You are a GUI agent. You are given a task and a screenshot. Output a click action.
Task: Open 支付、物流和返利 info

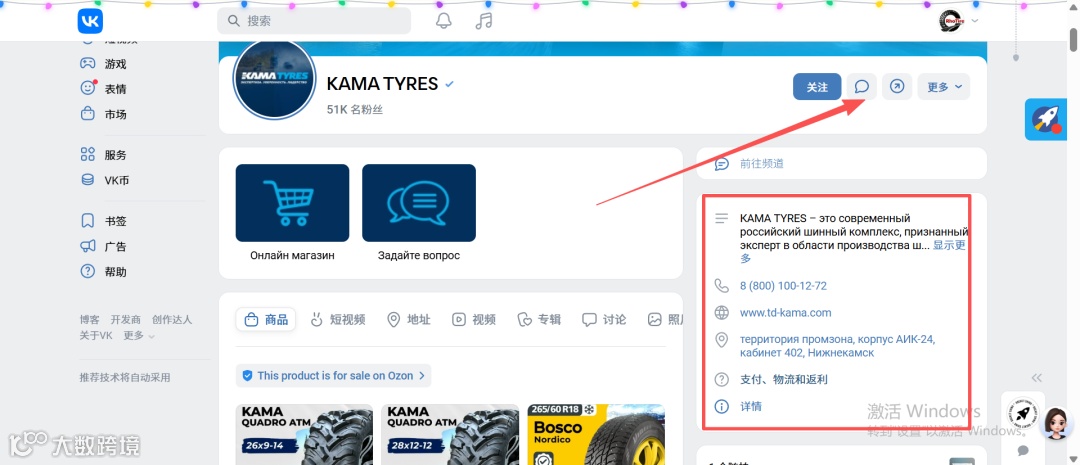point(784,380)
